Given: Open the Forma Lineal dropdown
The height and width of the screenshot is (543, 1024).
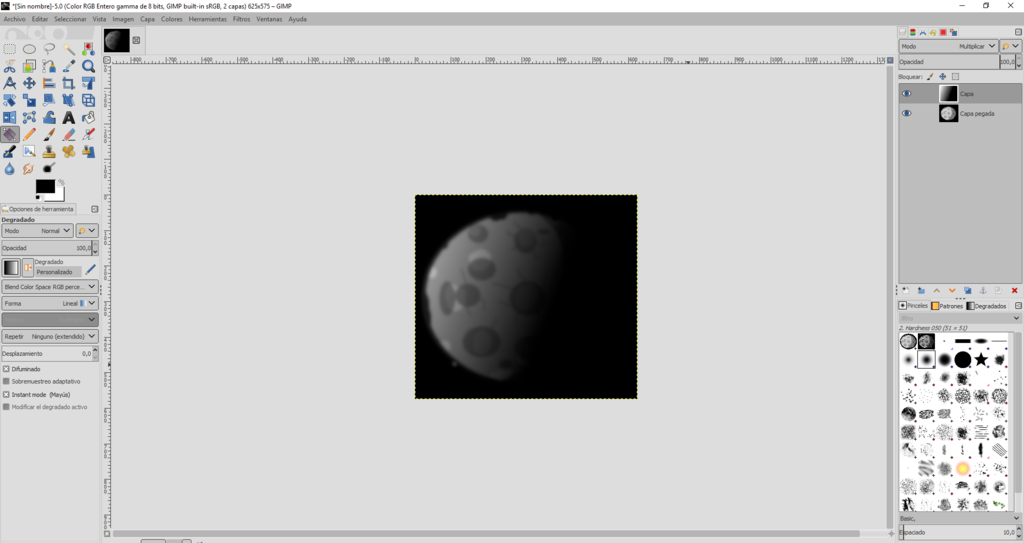Looking at the screenshot, I should click(x=50, y=303).
